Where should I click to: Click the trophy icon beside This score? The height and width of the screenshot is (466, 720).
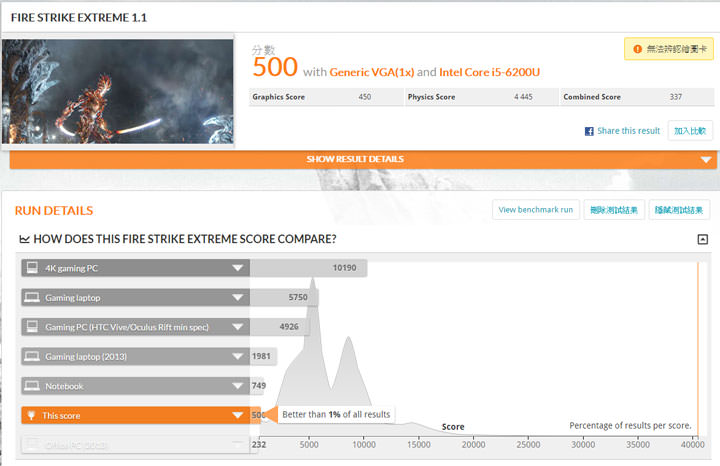point(32,415)
